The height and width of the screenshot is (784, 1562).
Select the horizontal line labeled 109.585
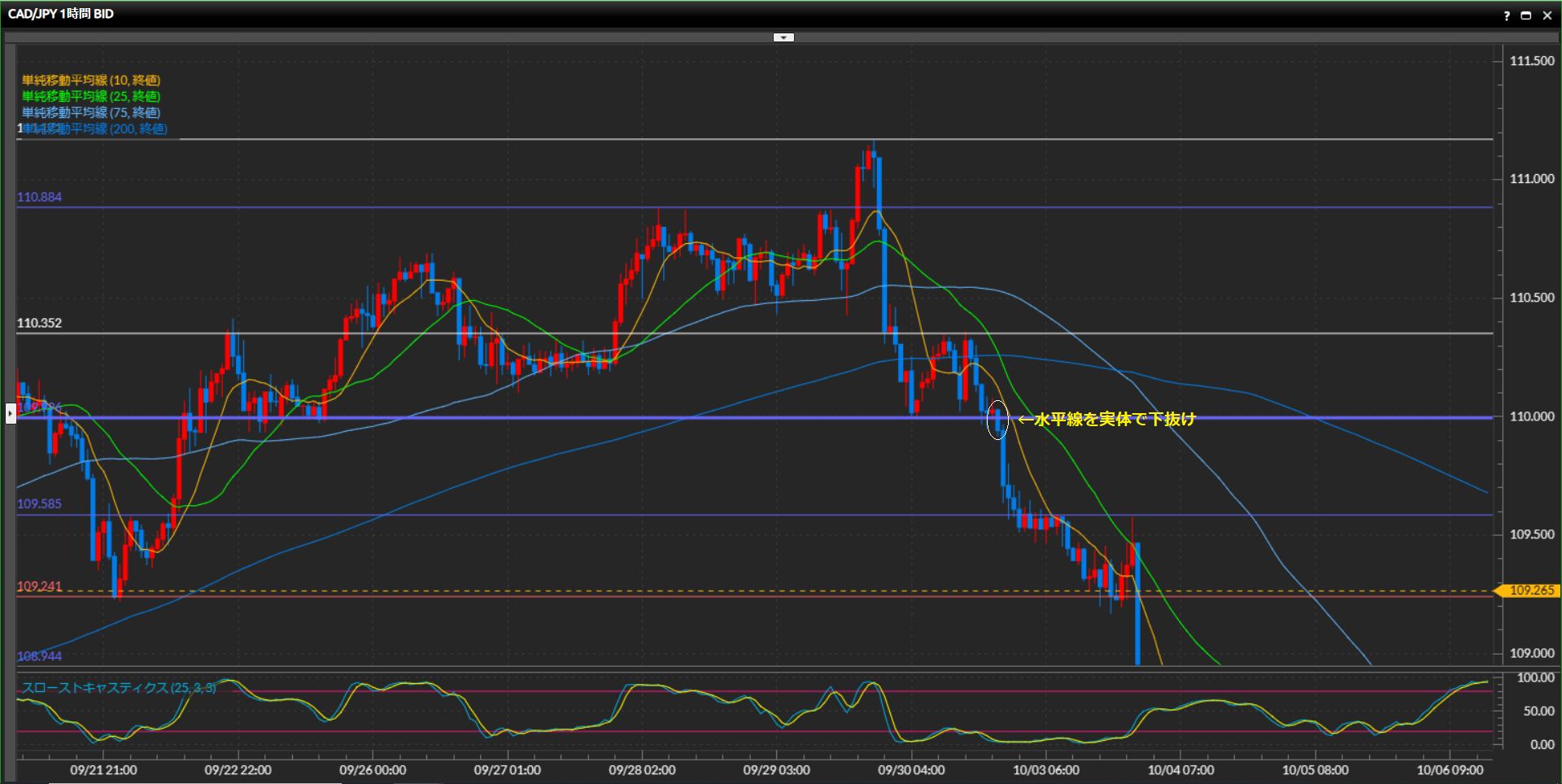click(x=732, y=515)
